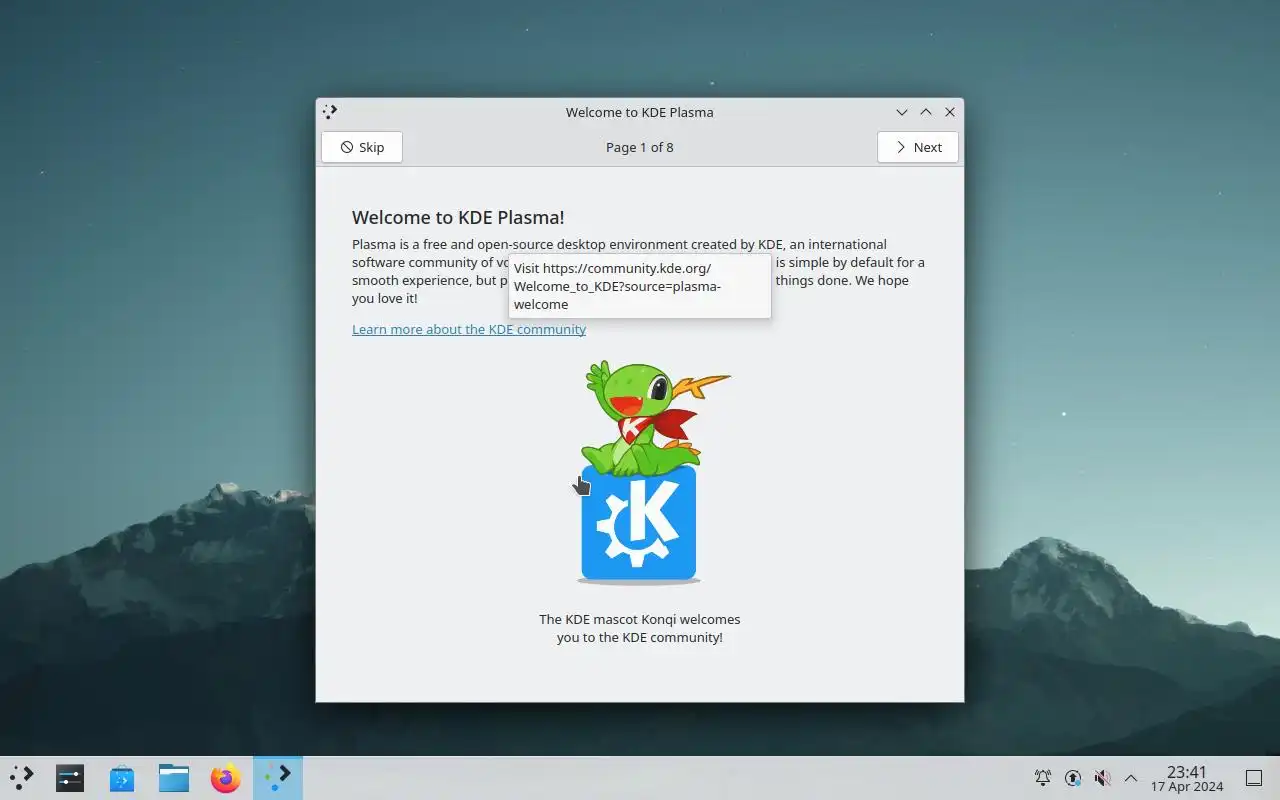Open the KDE application launcher

(x=22, y=777)
